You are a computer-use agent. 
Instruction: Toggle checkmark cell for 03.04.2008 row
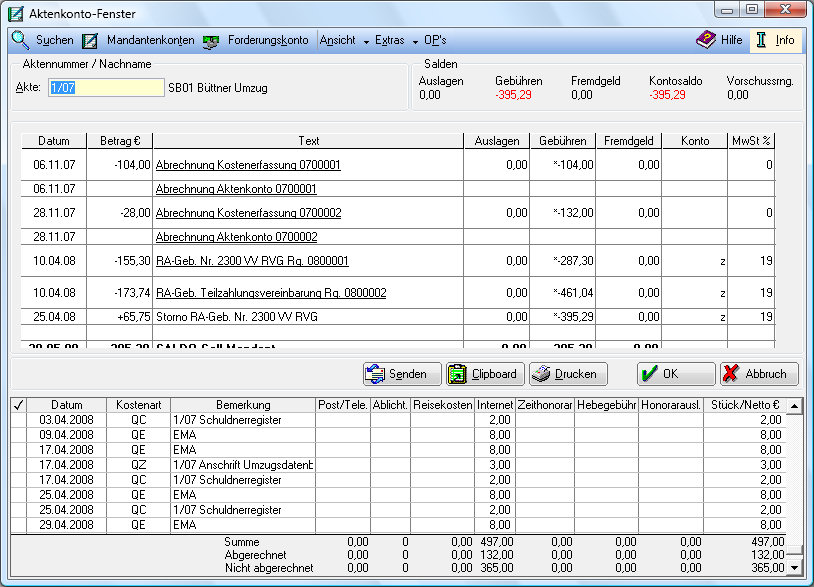click(17, 420)
